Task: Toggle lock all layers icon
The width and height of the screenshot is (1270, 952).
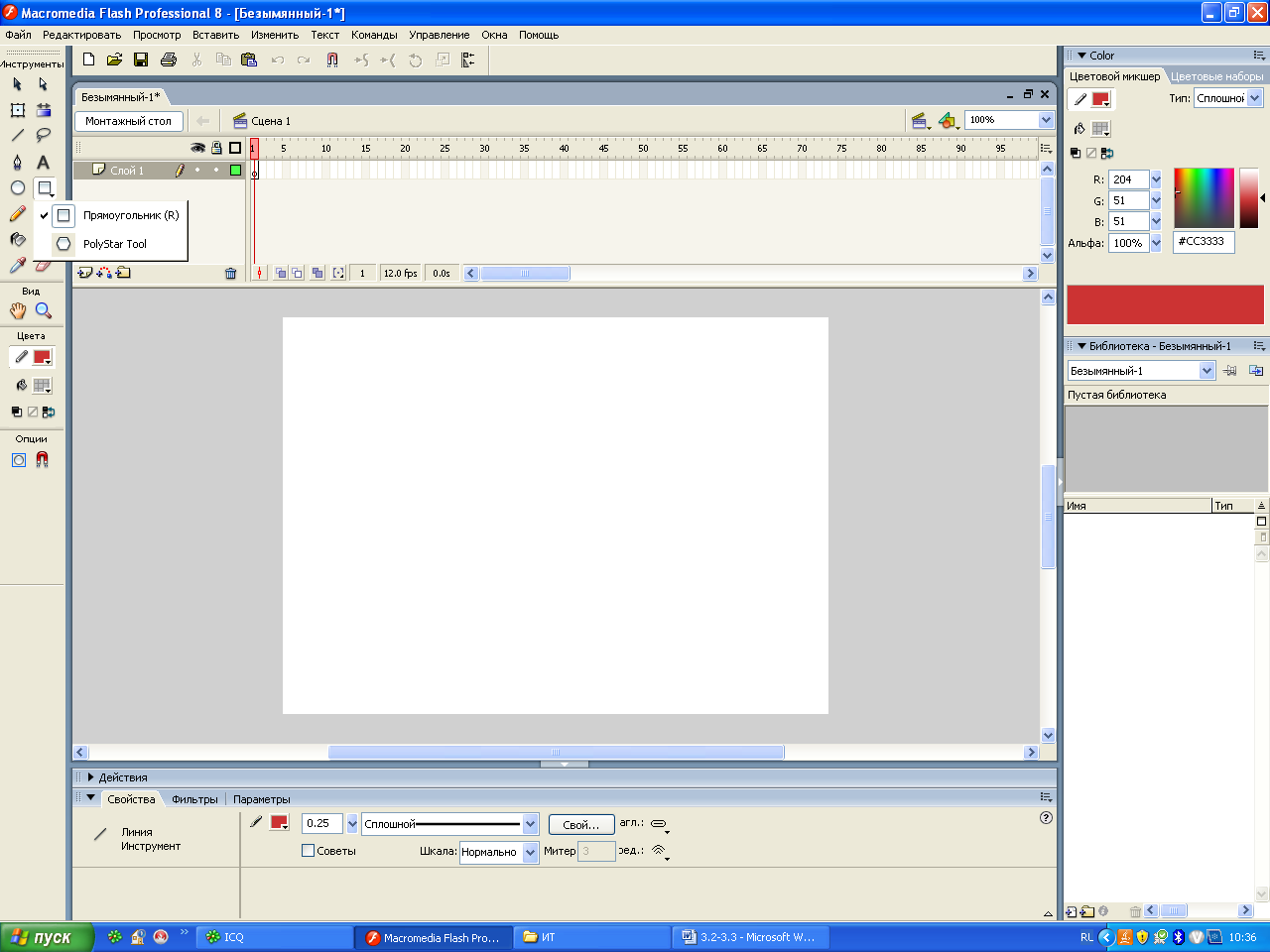Action: coord(216,148)
